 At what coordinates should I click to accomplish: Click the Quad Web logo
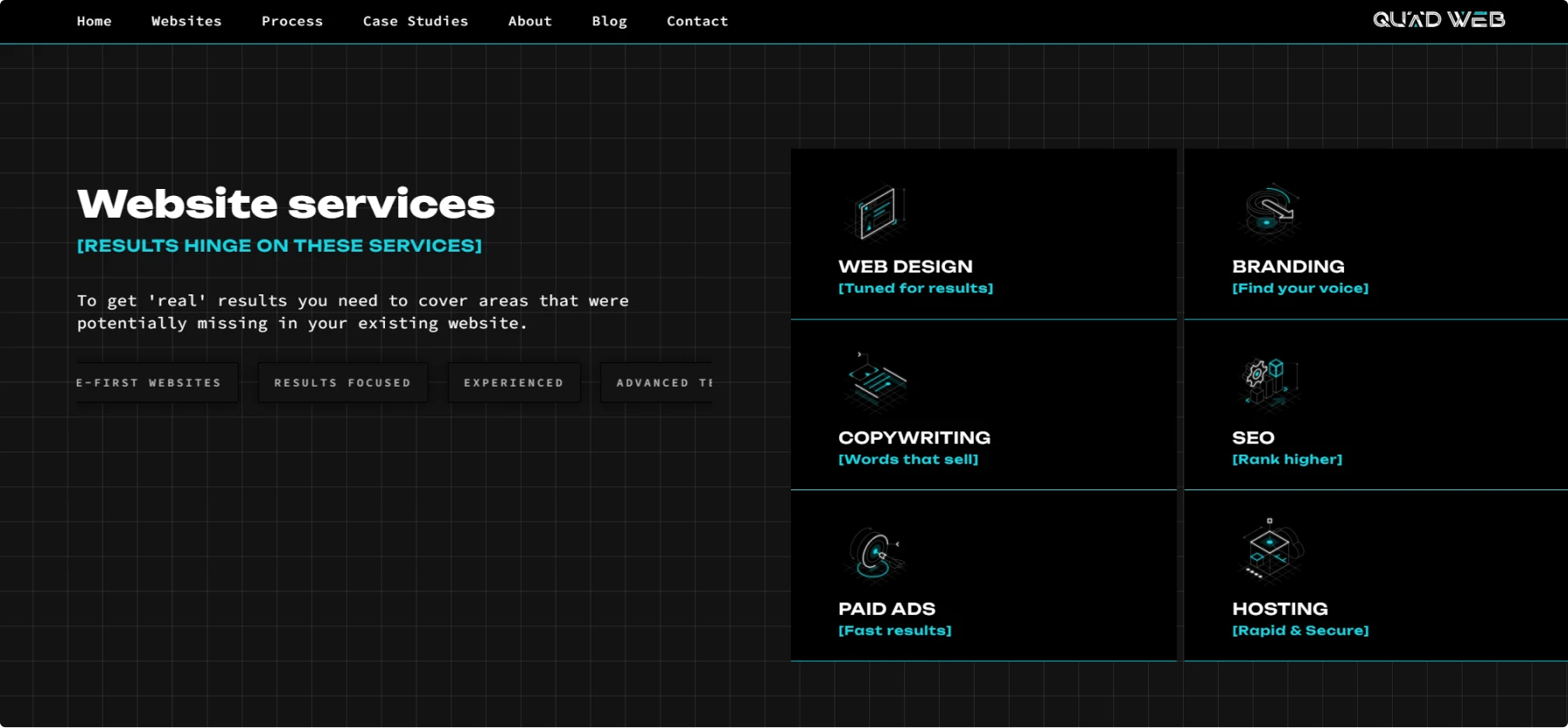[x=1439, y=19]
